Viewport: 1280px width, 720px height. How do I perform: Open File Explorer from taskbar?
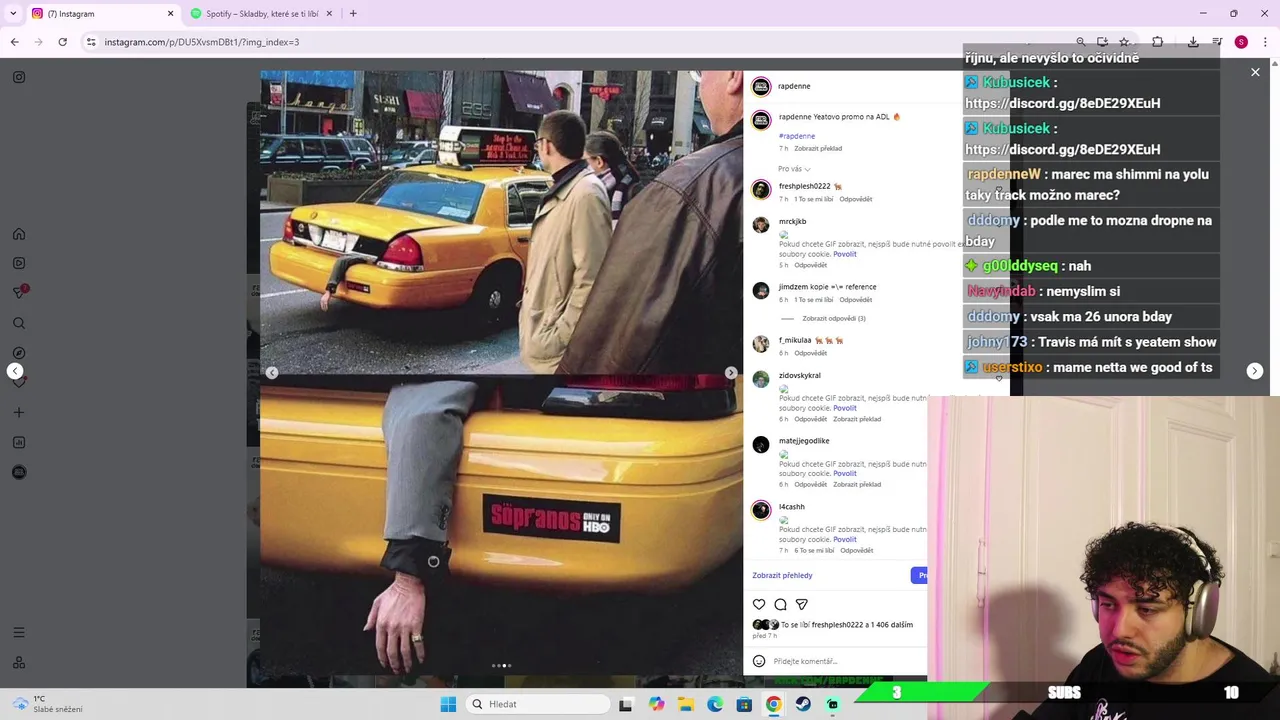(686, 704)
